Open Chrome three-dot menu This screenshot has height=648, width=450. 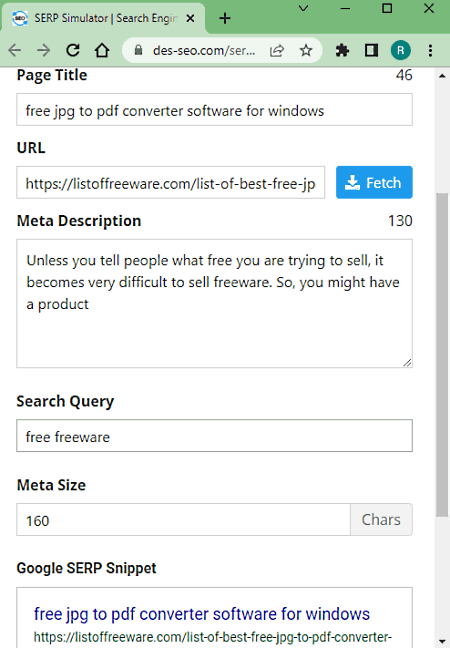point(430,50)
